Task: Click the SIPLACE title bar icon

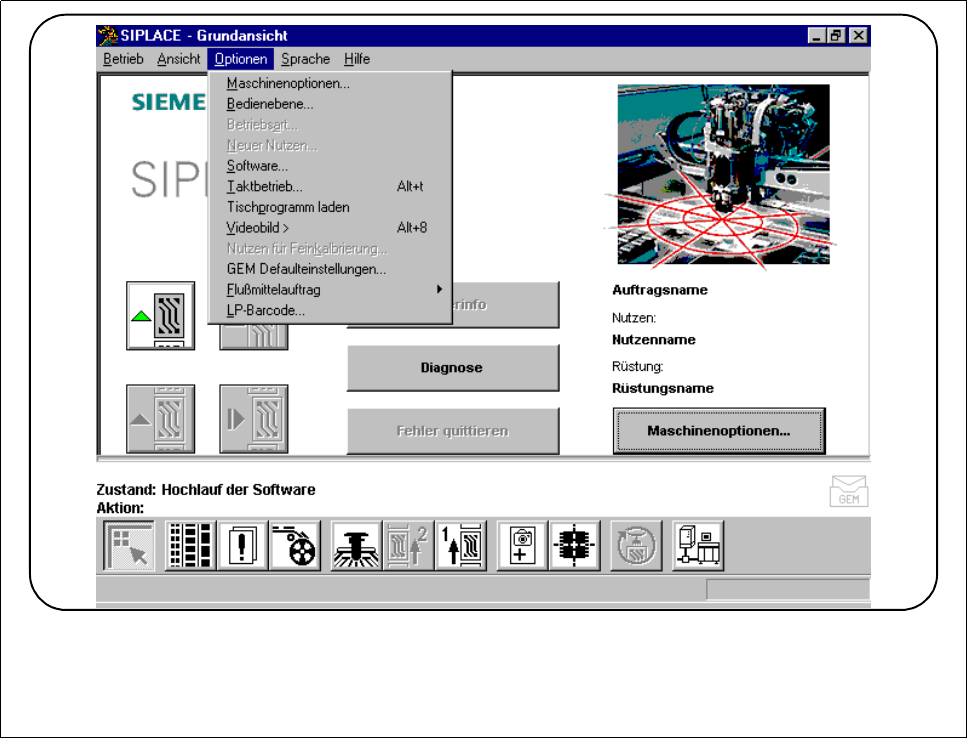Action: (x=107, y=36)
